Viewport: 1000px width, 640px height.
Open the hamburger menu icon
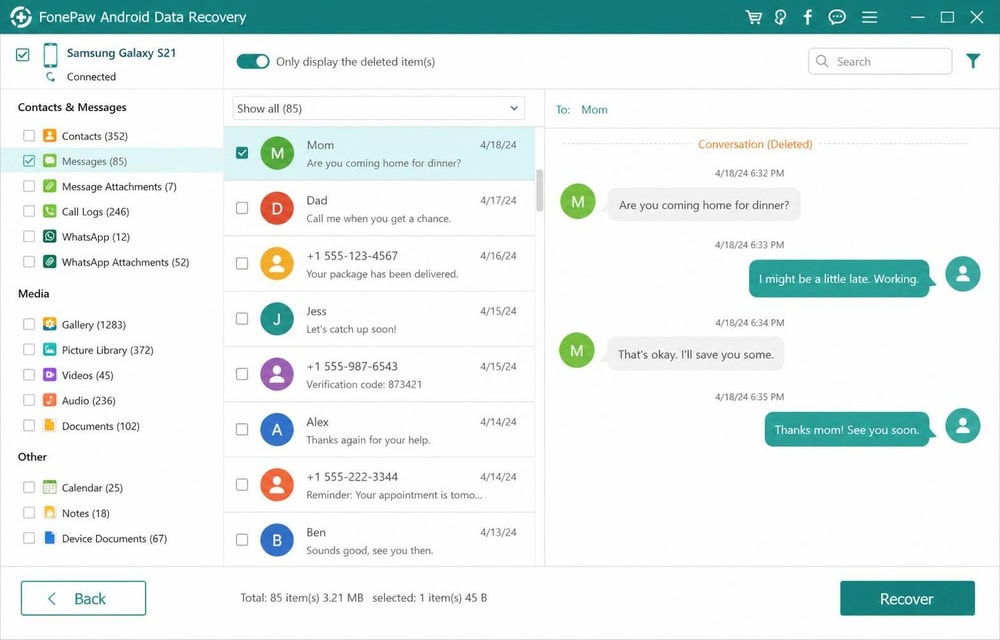(869, 17)
